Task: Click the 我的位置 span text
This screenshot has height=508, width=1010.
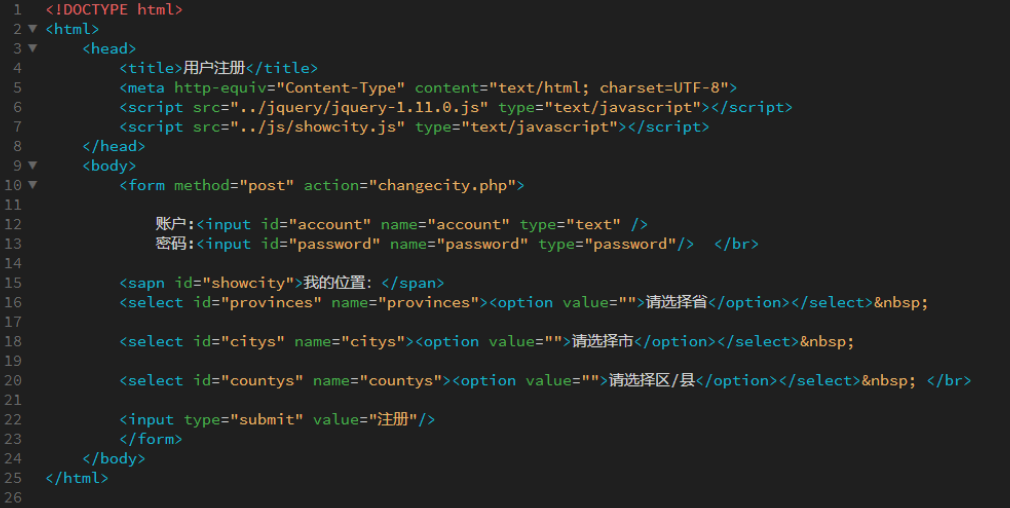Action: [x=334, y=283]
